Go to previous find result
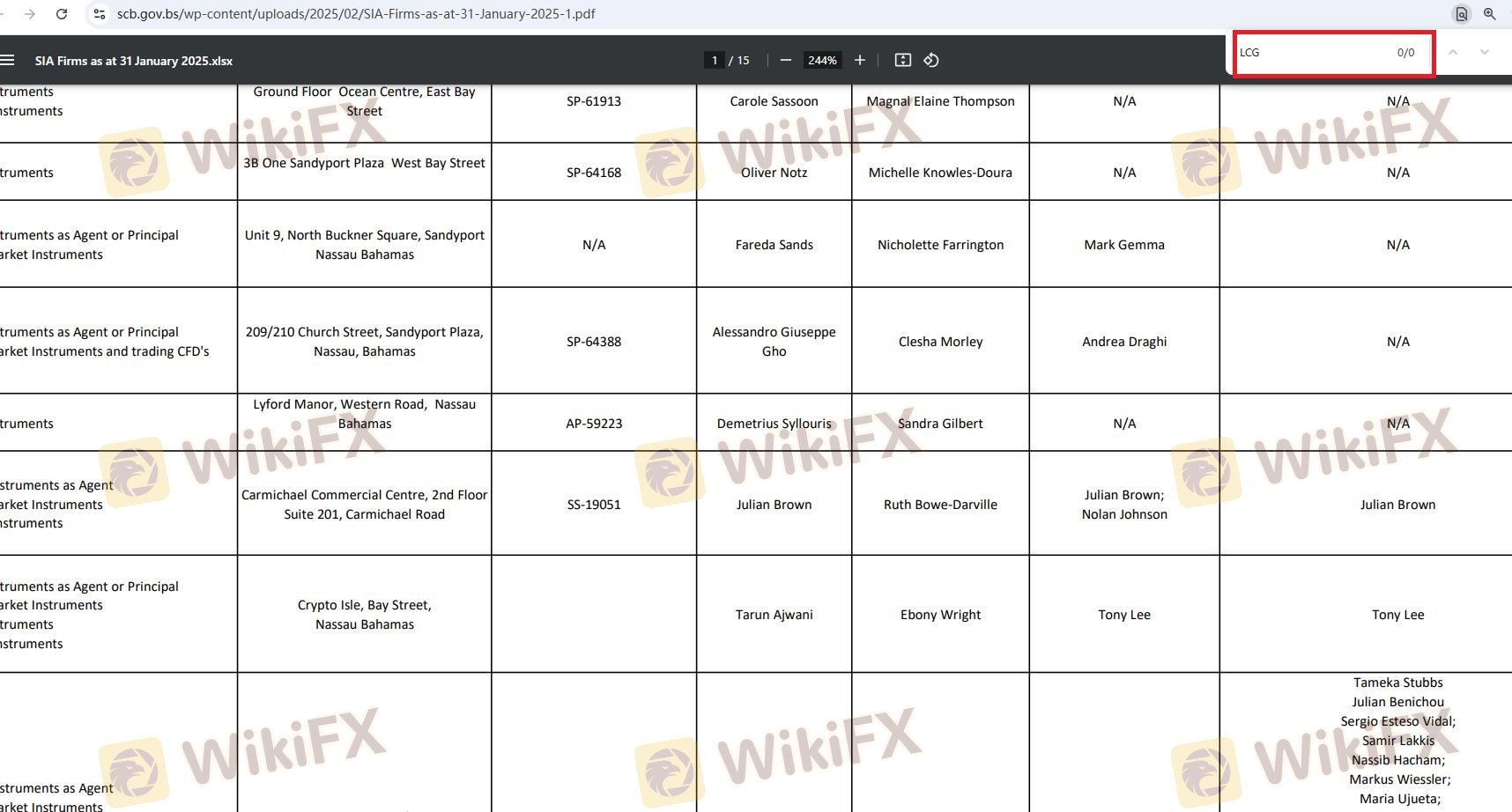 [x=1453, y=53]
